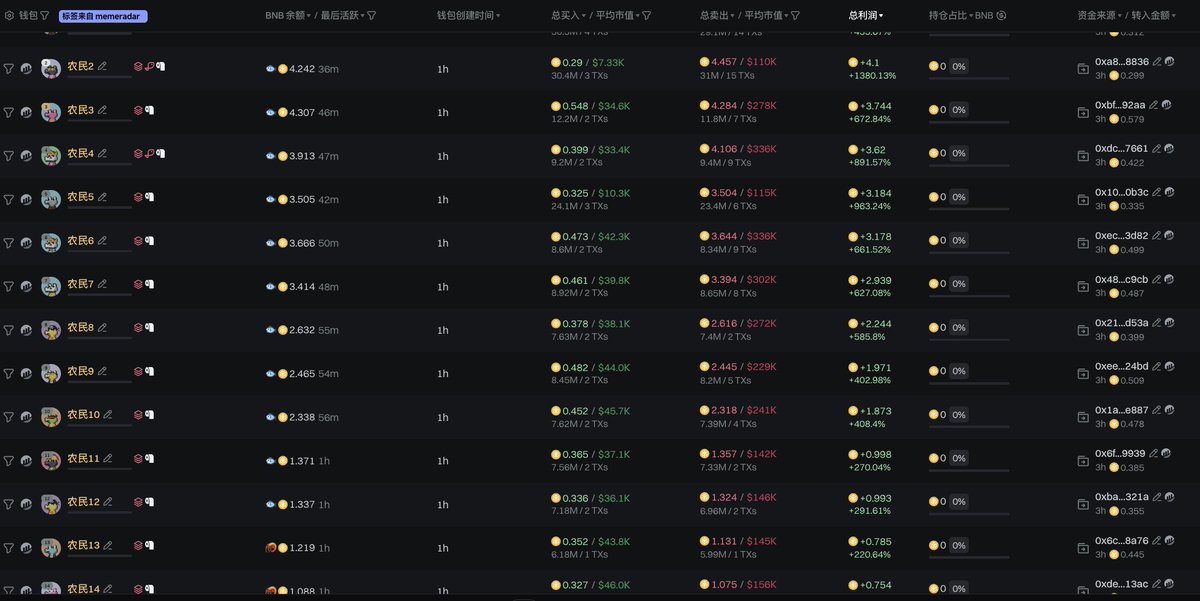Toggle the eye icon beside 3.505 balance

click(x=270, y=200)
